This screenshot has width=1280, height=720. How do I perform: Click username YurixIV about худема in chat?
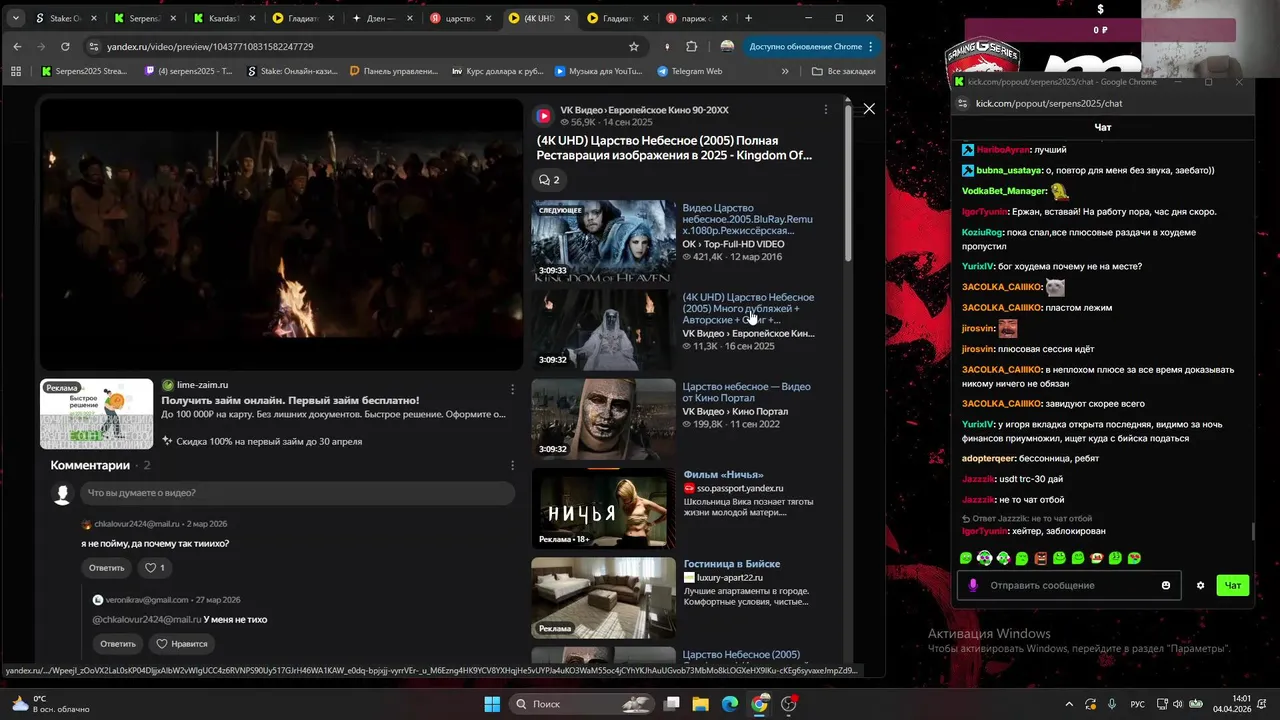(976, 266)
